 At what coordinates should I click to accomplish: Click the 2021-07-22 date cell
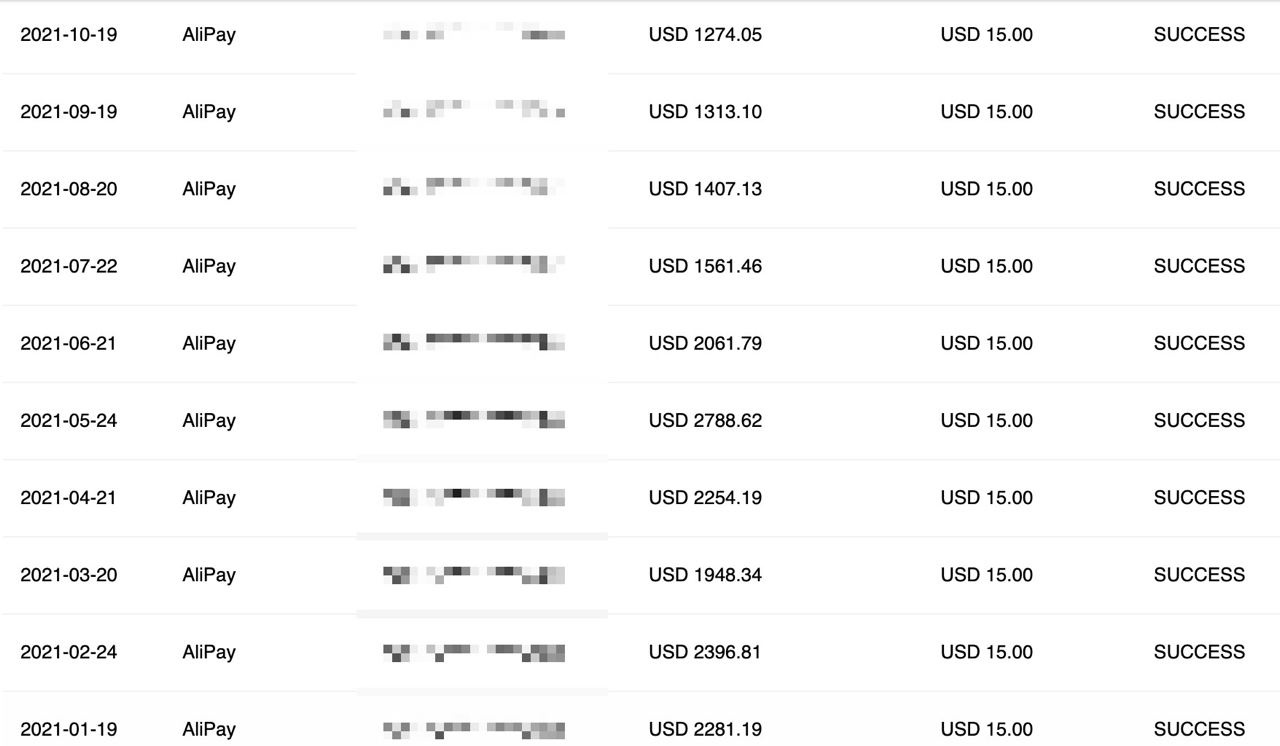point(68,266)
